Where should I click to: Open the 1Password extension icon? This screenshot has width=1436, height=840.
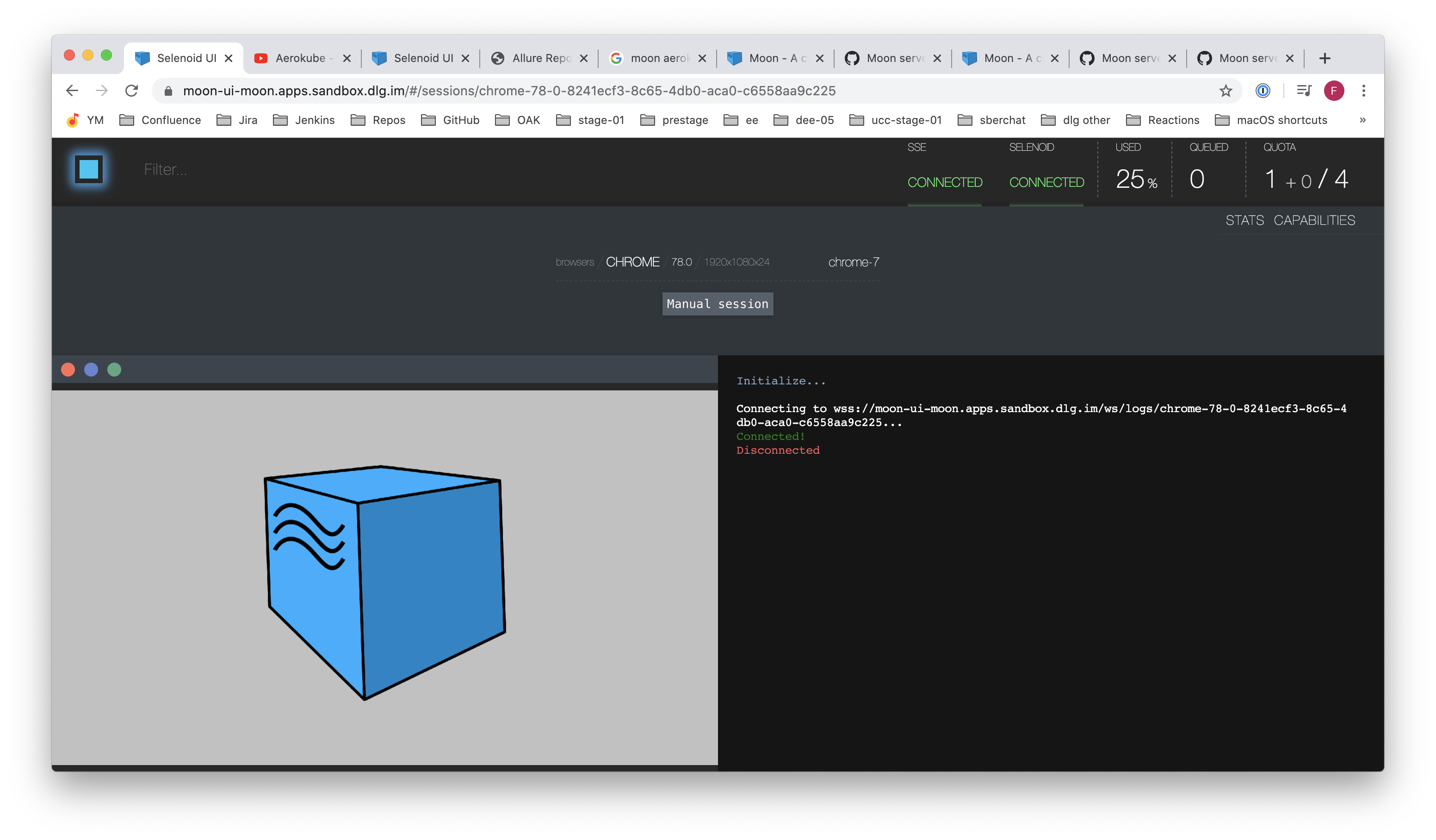pyautogui.click(x=1263, y=91)
